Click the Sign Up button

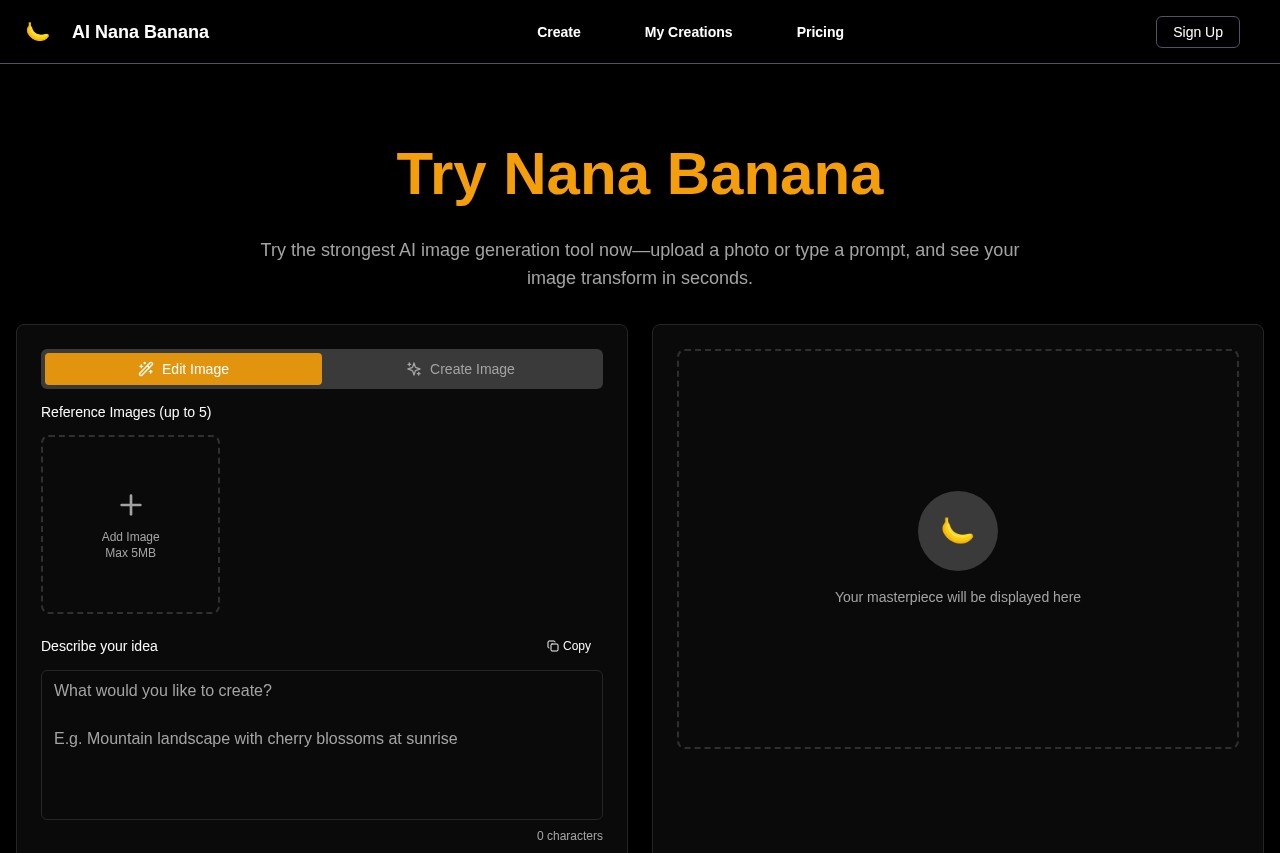click(x=1197, y=31)
